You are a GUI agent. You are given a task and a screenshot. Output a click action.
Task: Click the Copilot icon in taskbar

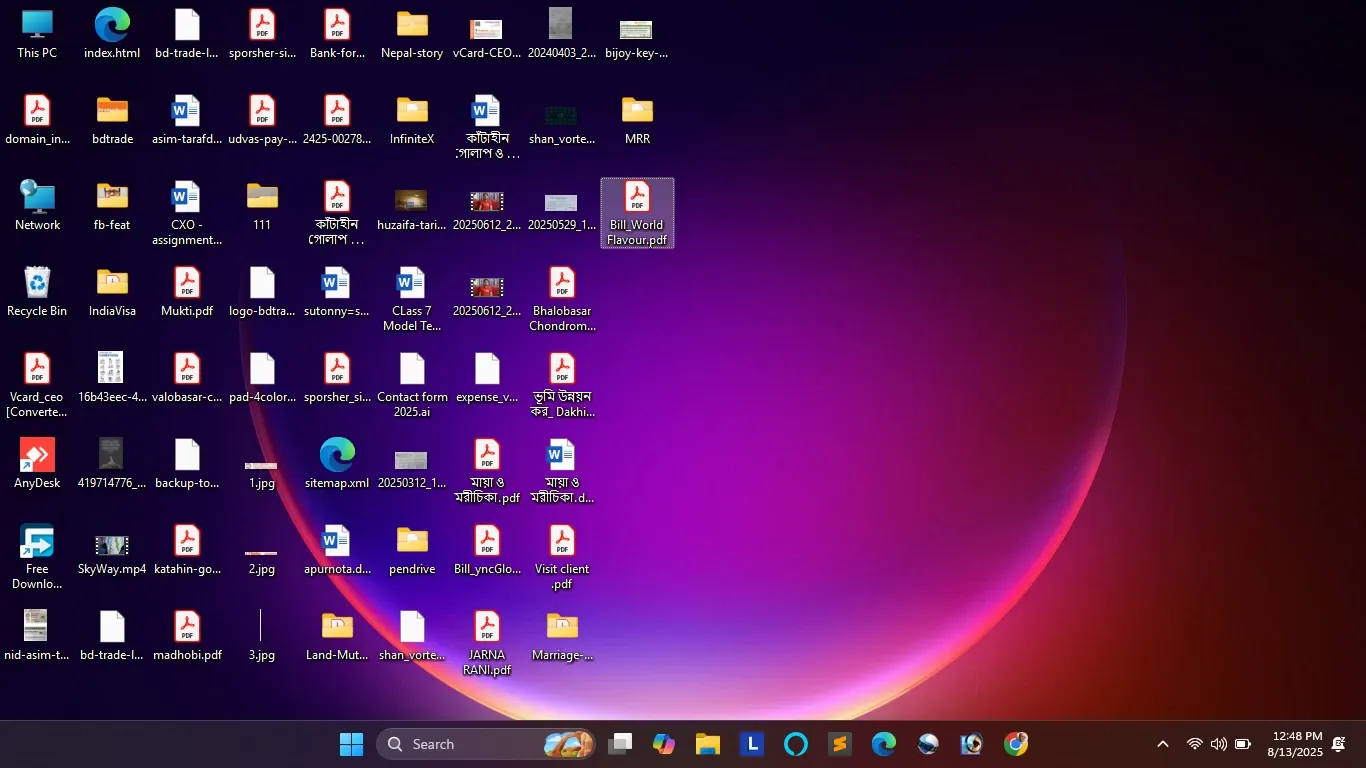click(664, 744)
